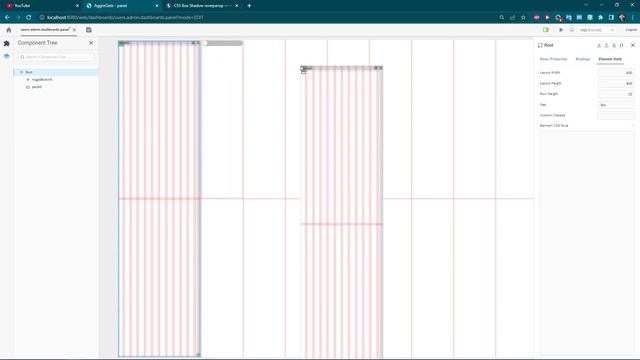Open the browser extensions puzzle icon

600,18
